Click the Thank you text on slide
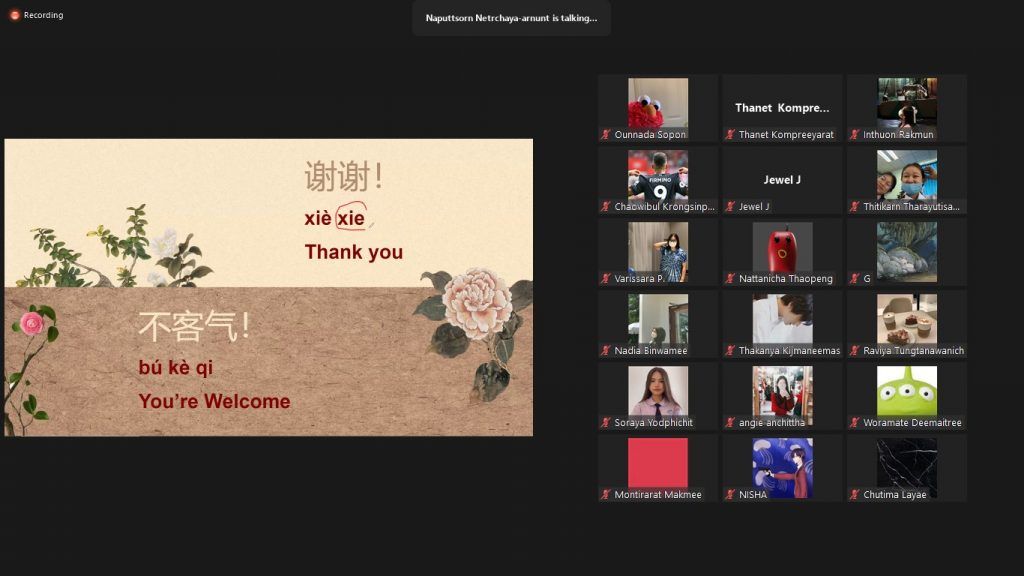Viewport: 1024px width, 576px height. point(353,252)
